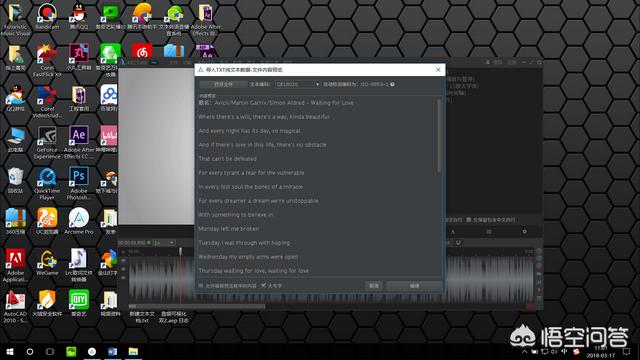Open This PC desktop icon

tap(16, 140)
